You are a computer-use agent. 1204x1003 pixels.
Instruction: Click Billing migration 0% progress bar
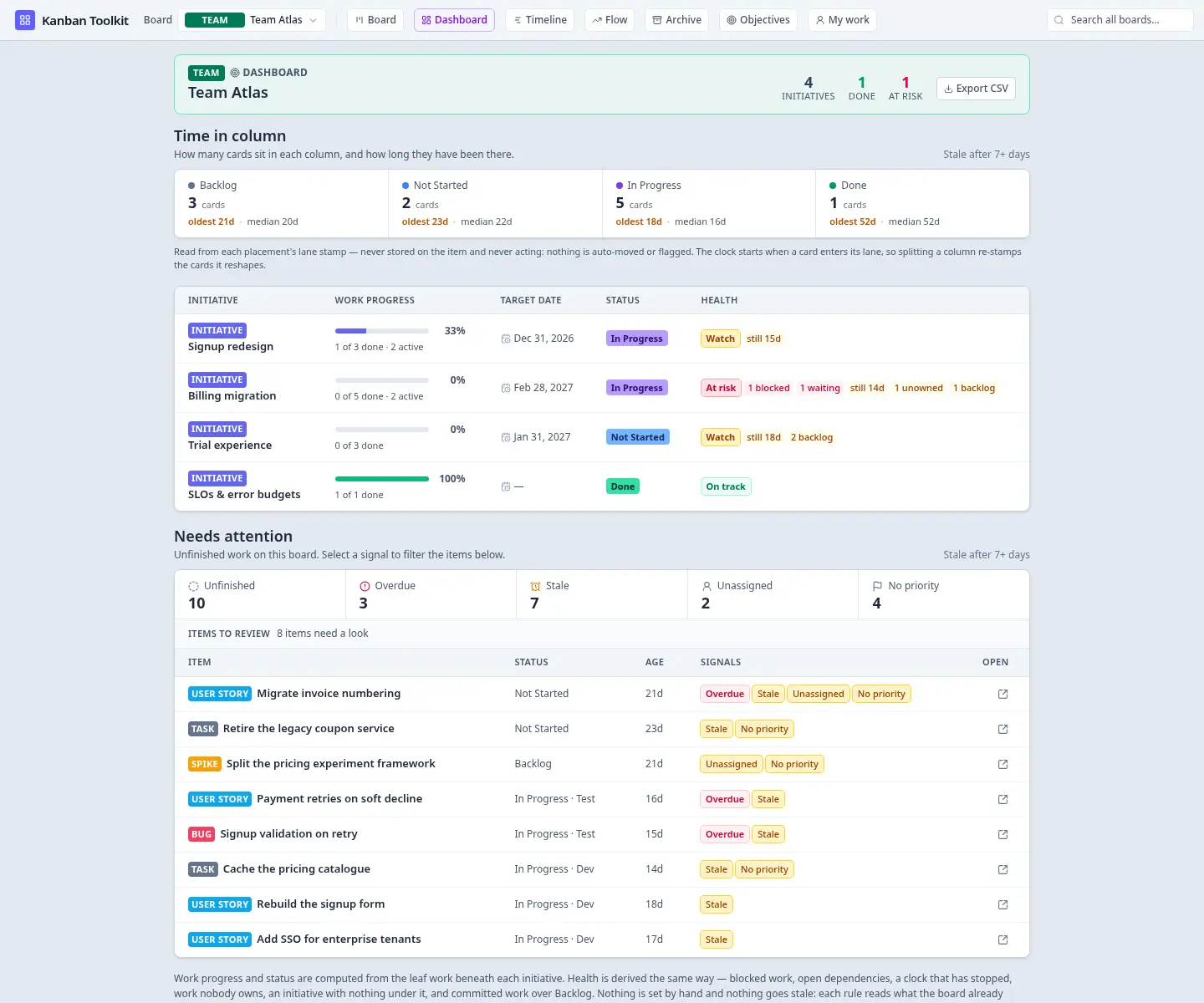(x=382, y=380)
